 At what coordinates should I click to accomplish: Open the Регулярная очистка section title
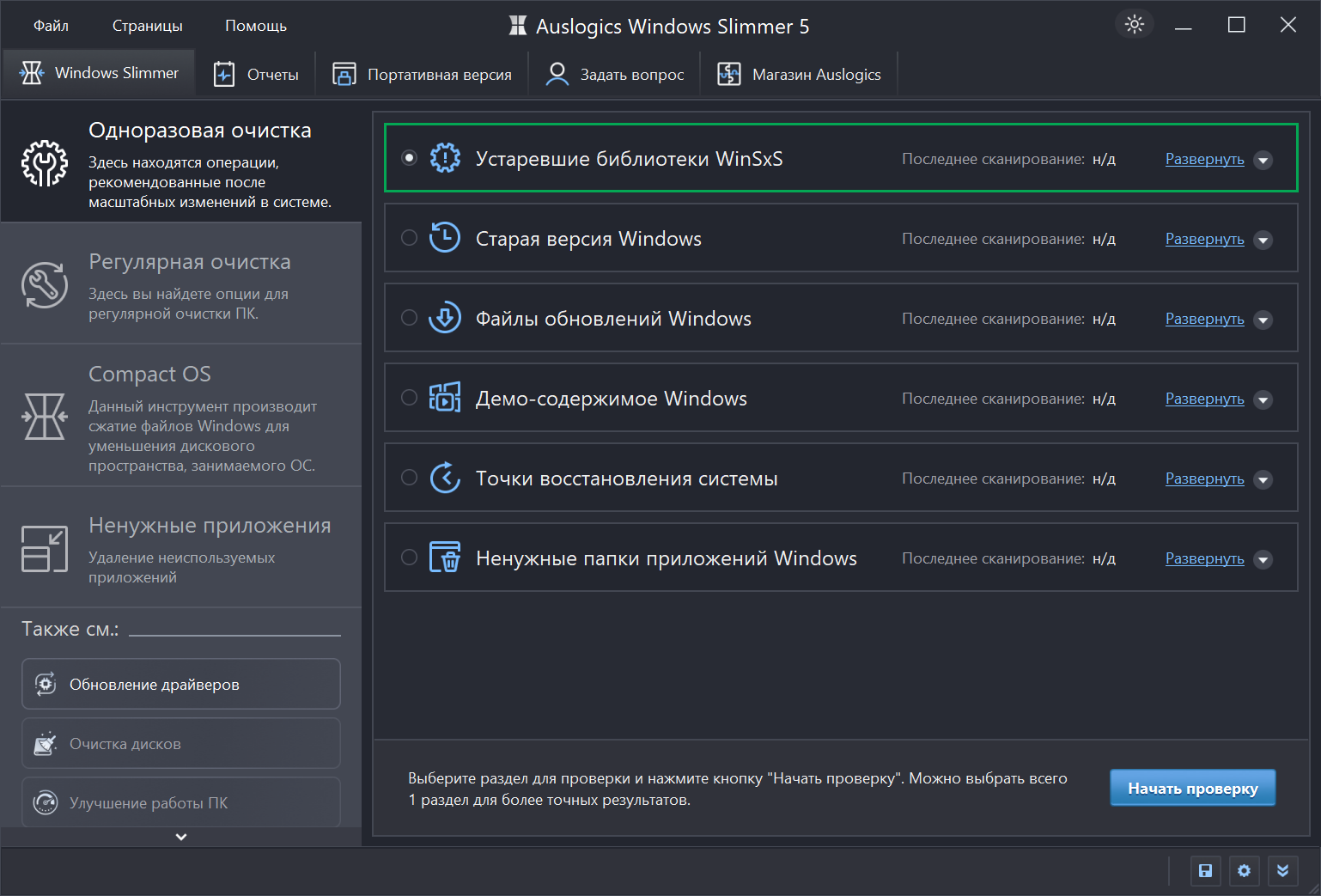[190, 261]
